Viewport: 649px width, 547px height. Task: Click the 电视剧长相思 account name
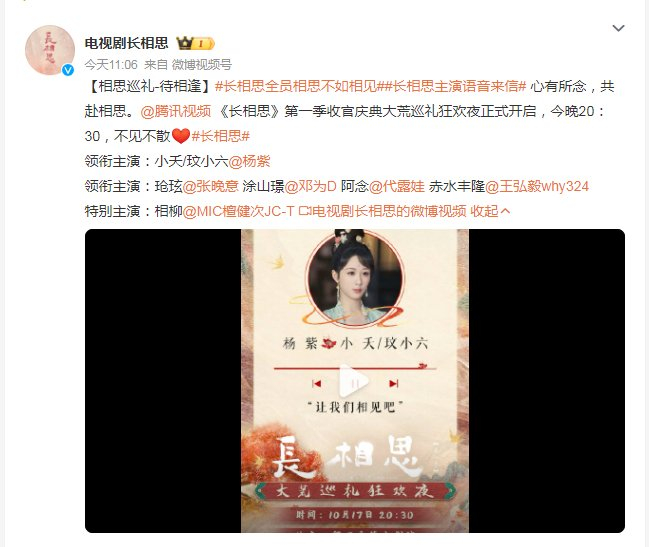pyautogui.click(x=127, y=43)
